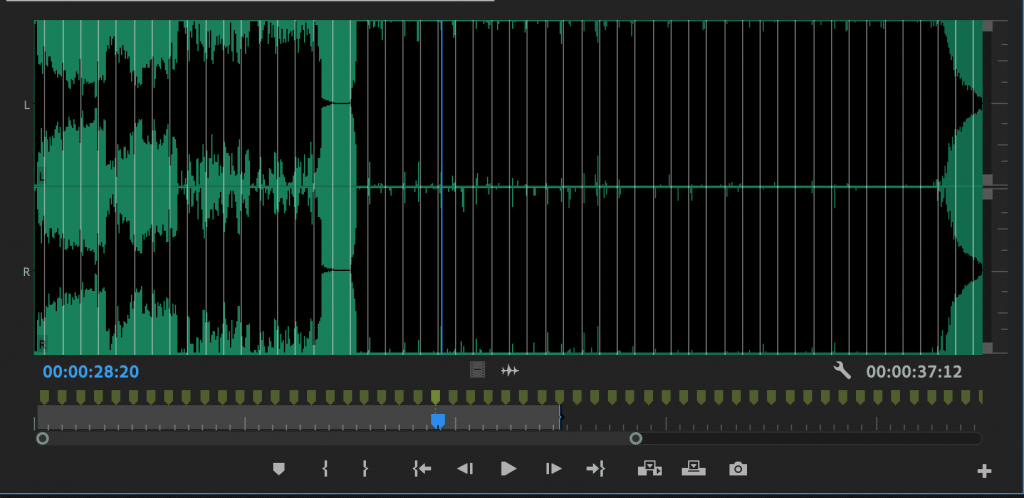1024x498 pixels.
Task: Click the left handle of the zoom scroll bar
Action: tap(42, 439)
